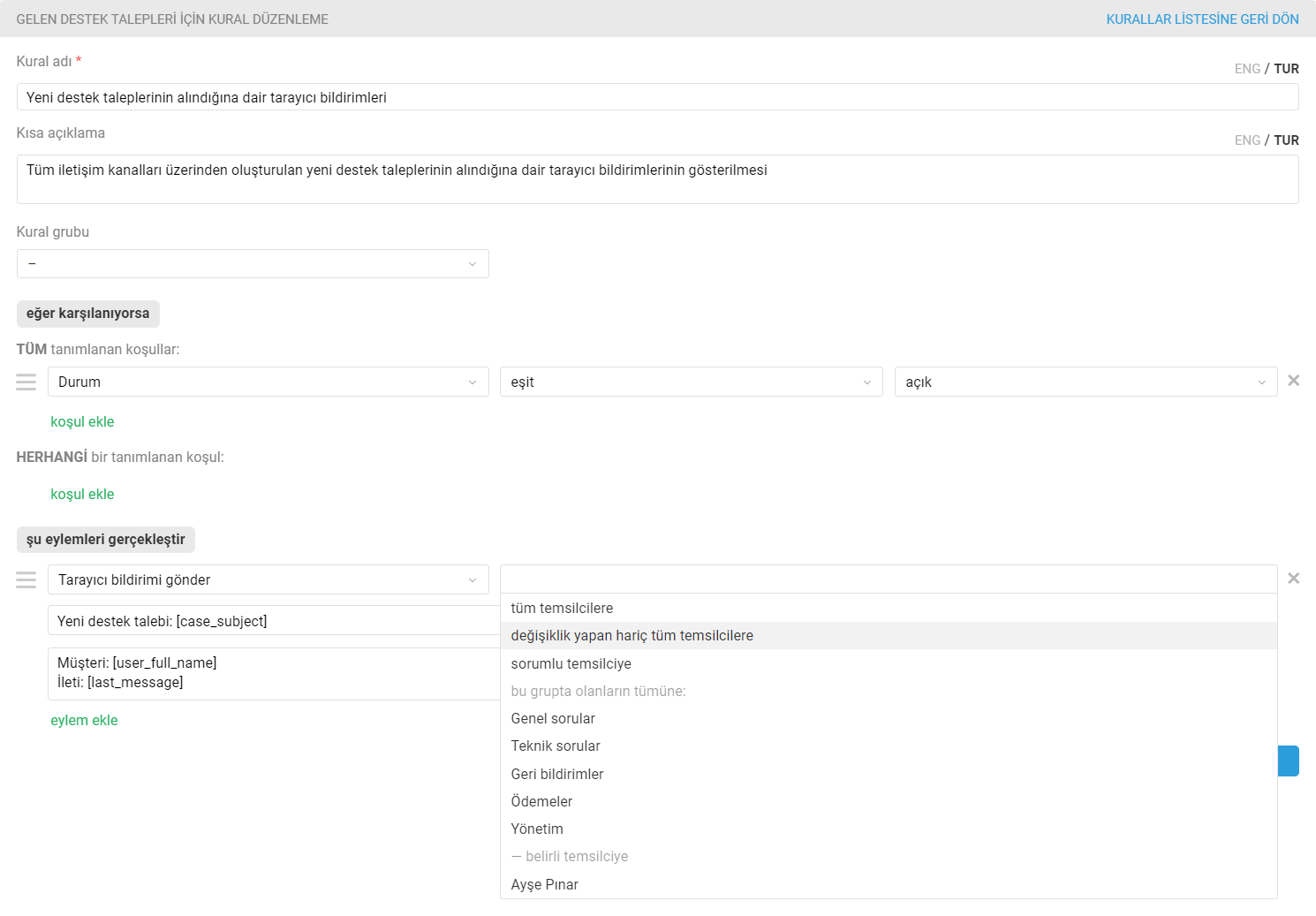
Task: Go back via Kurallar listesine geri dön
Action: tap(1202, 19)
